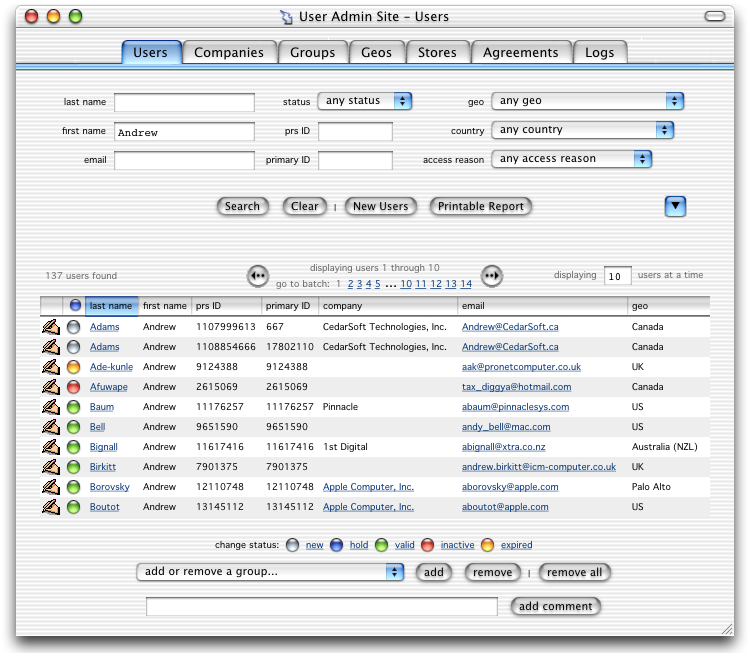Set status to inactive using red orb

pos(428,545)
